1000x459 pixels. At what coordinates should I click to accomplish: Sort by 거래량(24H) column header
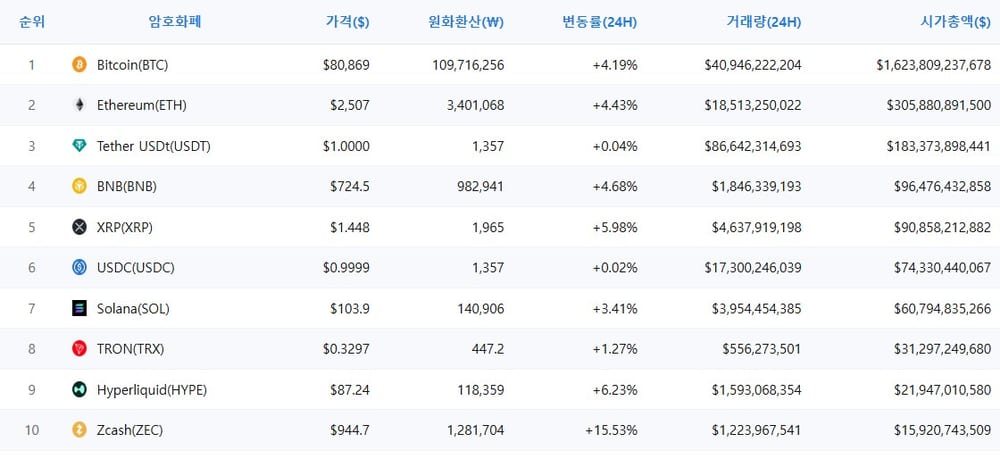click(x=763, y=22)
